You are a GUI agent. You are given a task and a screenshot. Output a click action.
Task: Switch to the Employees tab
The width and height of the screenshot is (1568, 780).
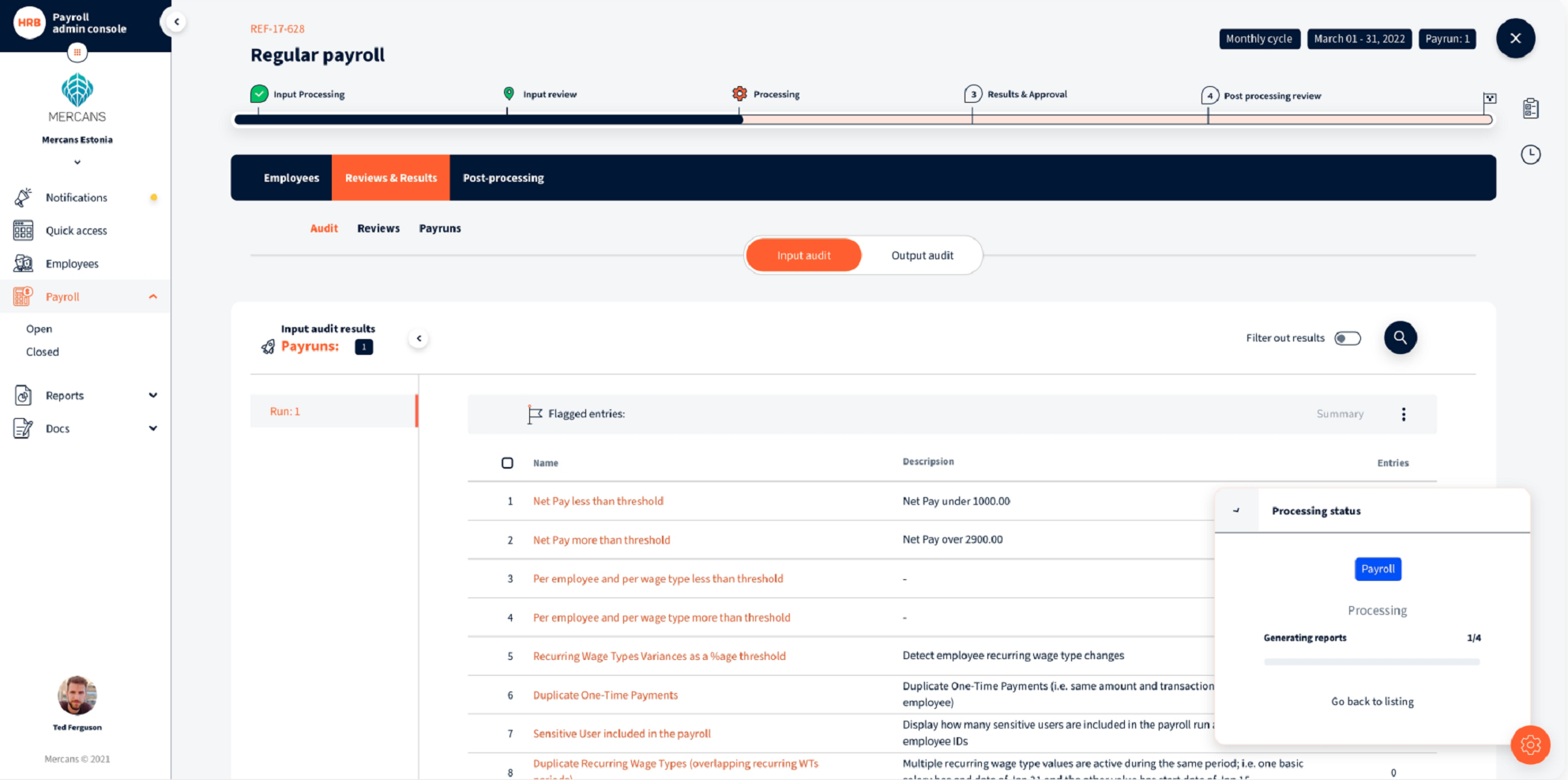291,178
